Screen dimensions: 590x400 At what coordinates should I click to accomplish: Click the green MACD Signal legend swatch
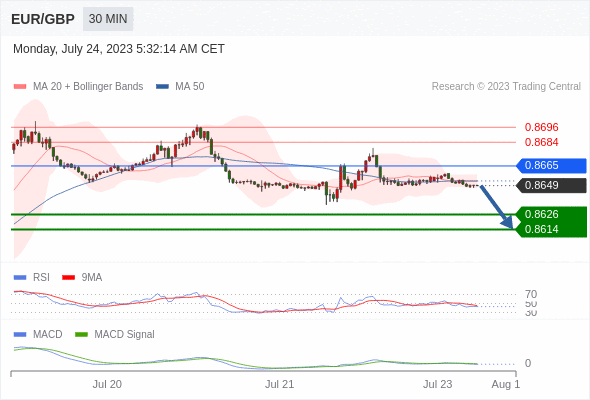click(81, 335)
